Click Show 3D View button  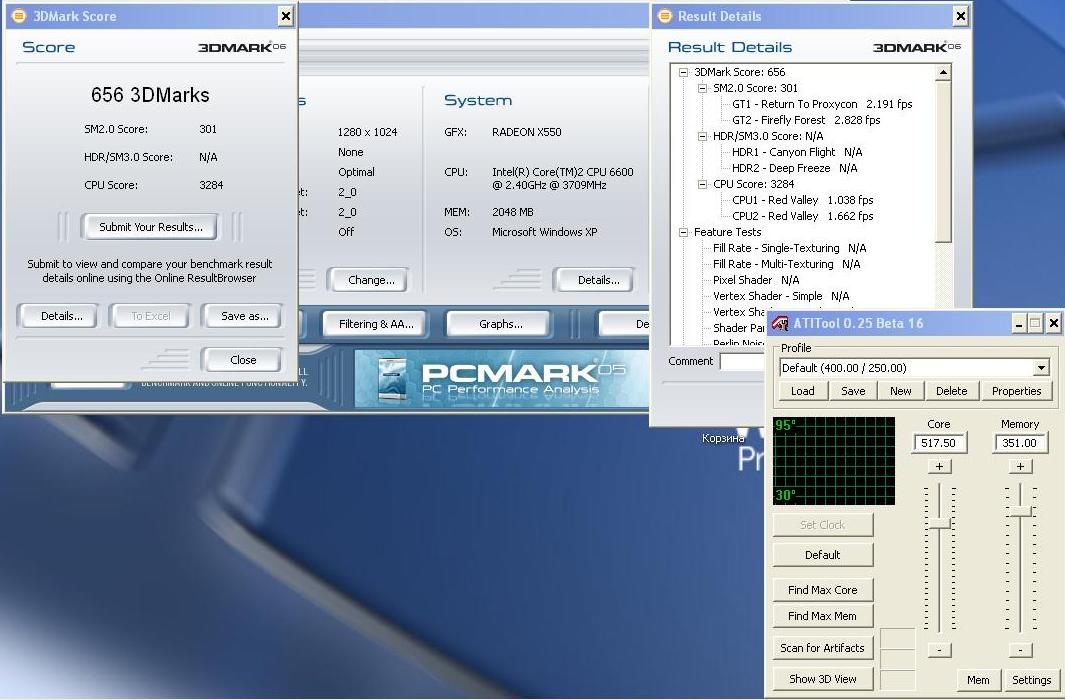823,679
